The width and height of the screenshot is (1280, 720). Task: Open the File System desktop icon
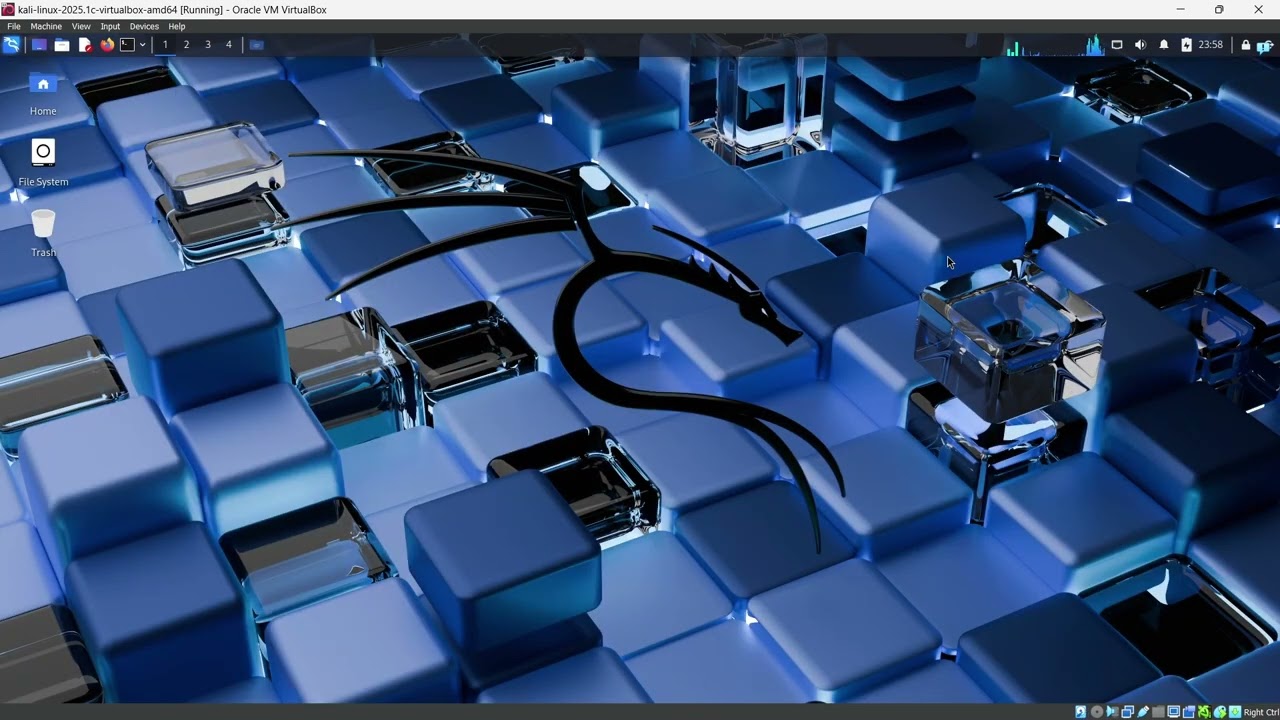pyautogui.click(x=43, y=164)
